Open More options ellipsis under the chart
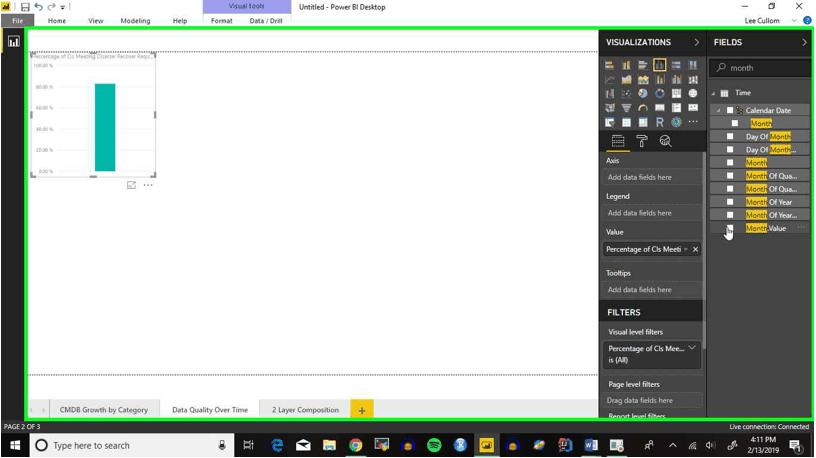816x458 pixels. tap(148, 185)
